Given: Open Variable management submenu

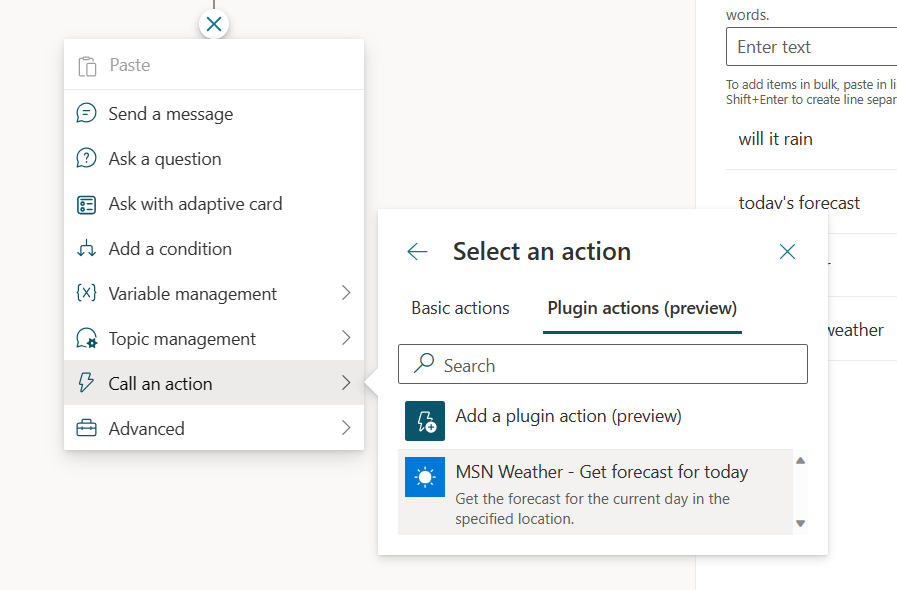Looking at the screenshot, I should coord(214,293).
